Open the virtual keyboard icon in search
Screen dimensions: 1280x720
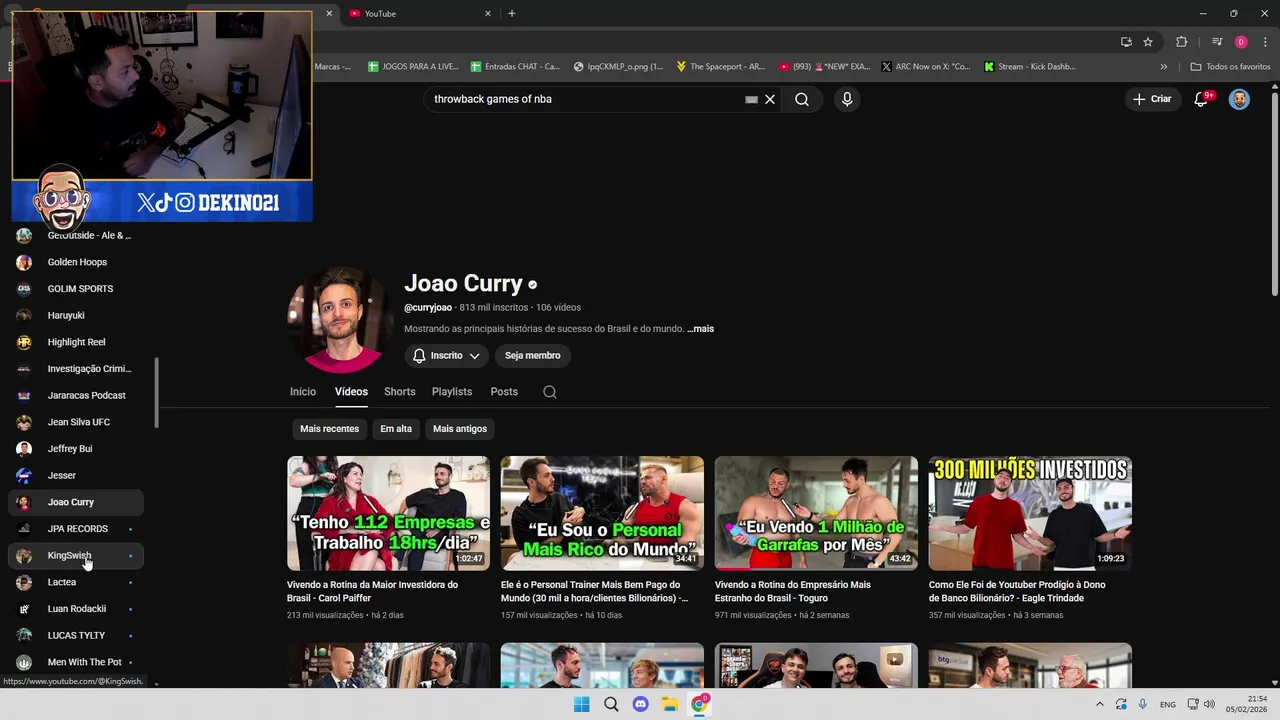point(751,100)
